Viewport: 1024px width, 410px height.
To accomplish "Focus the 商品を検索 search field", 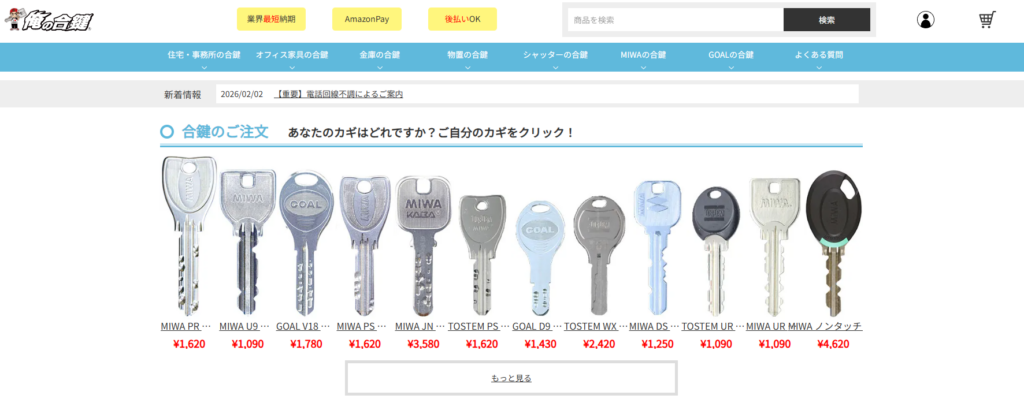I will tap(676, 20).
